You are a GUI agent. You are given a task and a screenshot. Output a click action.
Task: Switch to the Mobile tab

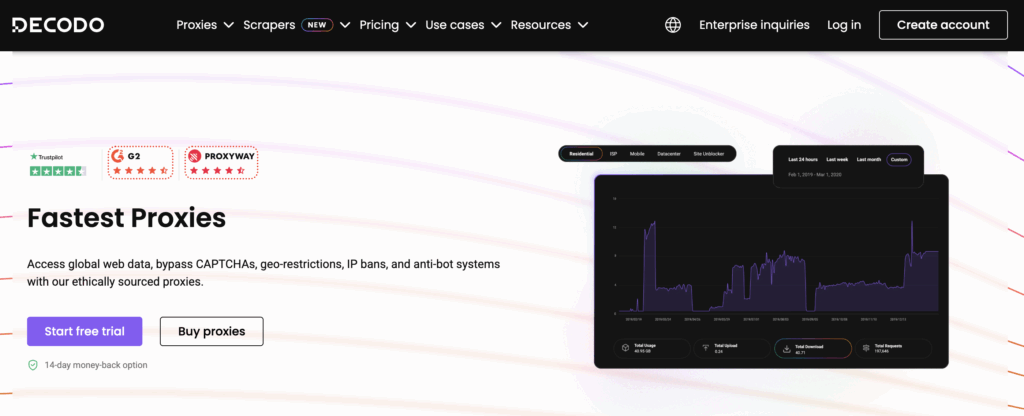637,154
